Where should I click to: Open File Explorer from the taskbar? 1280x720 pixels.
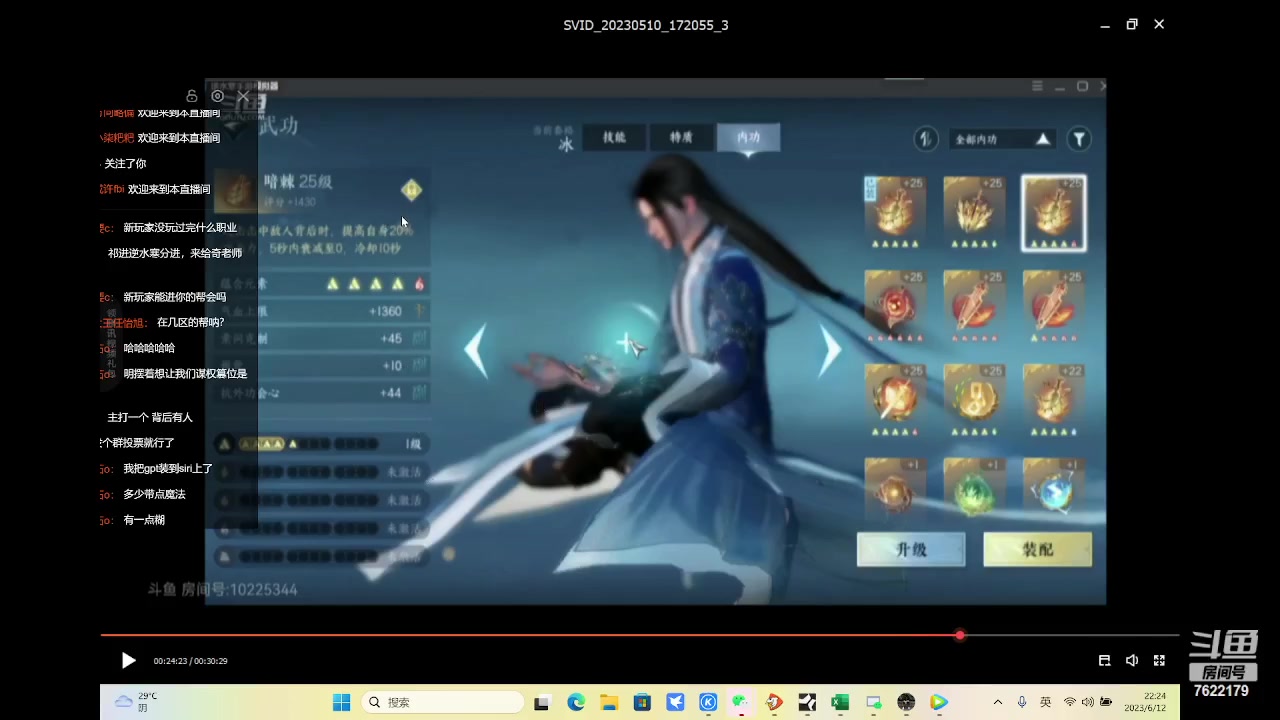pos(609,702)
